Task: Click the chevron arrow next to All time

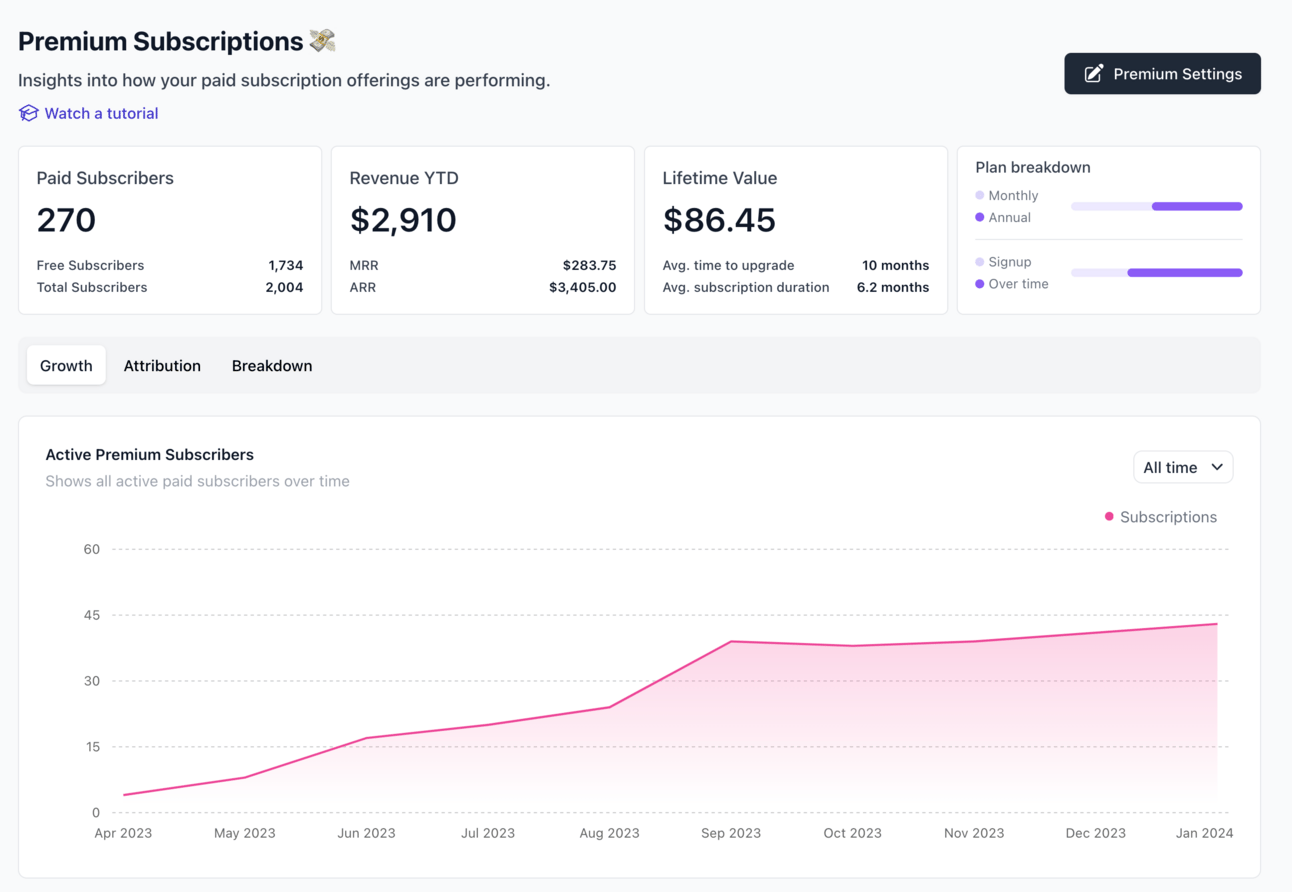Action: pos(1217,467)
